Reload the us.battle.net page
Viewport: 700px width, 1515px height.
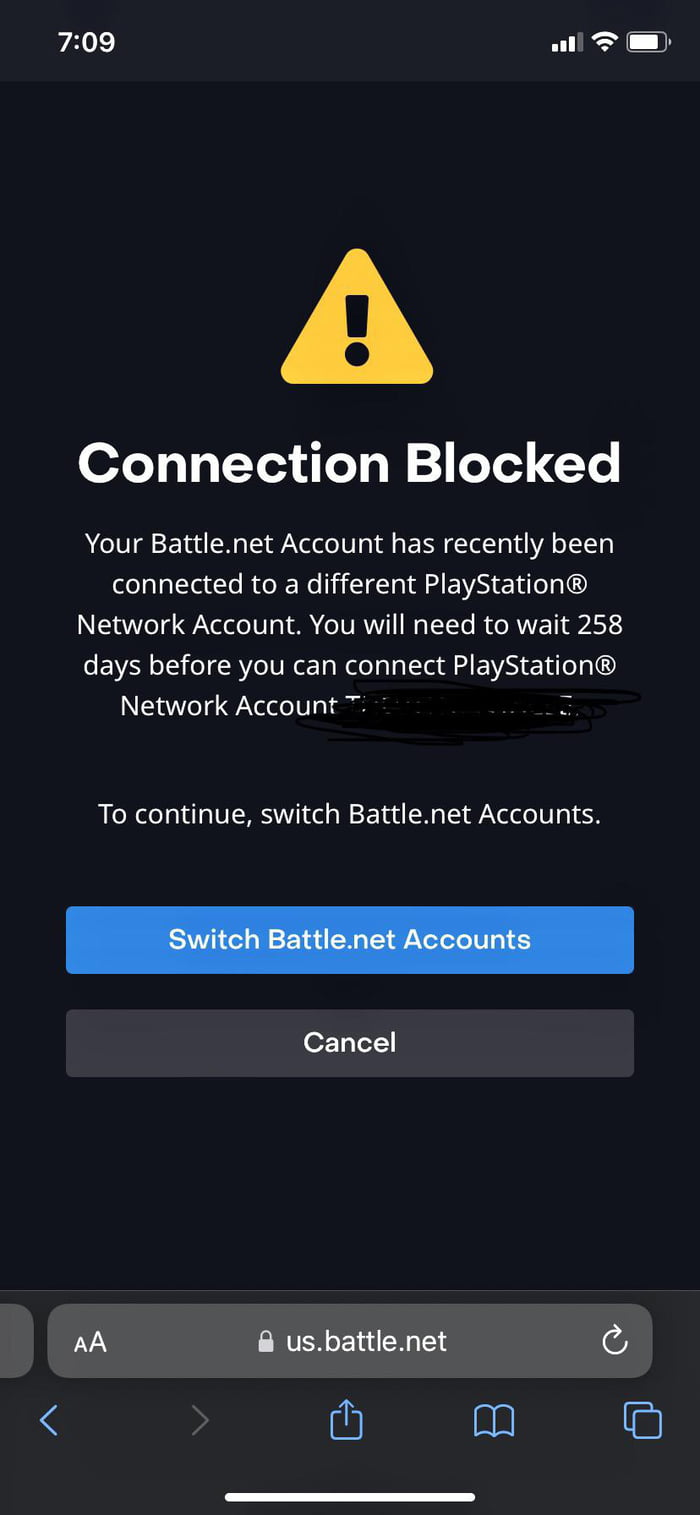point(615,1341)
